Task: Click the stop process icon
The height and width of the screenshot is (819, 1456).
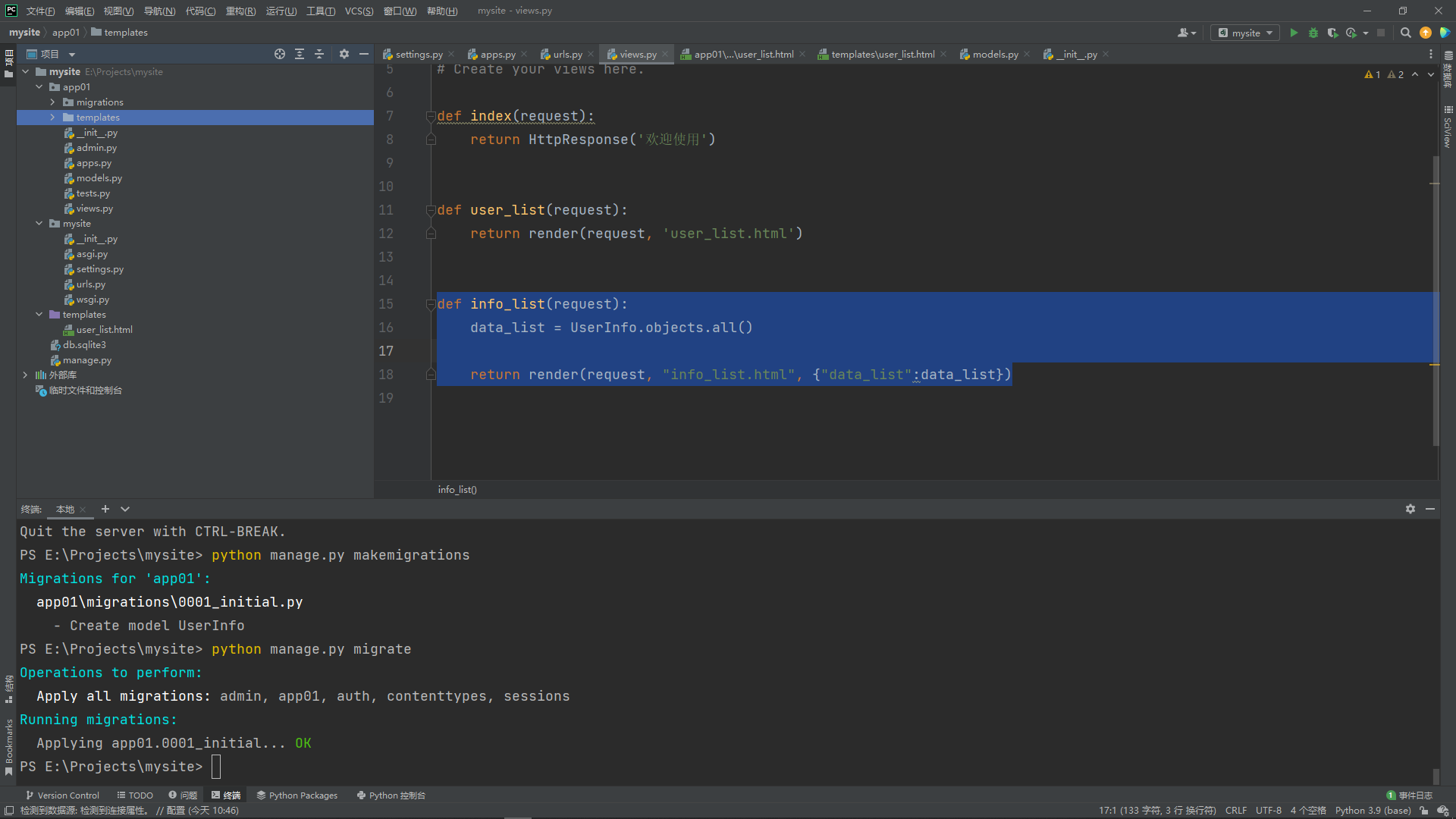Action: point(1381,33)
